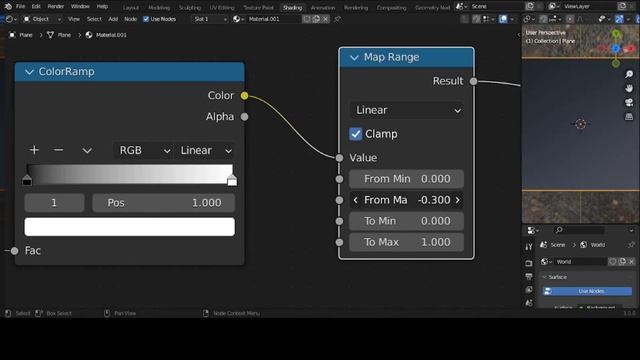Click the viewport zoom magnifier icon
640x360 pixels.
pyautogui.click(x=629, y=74)
